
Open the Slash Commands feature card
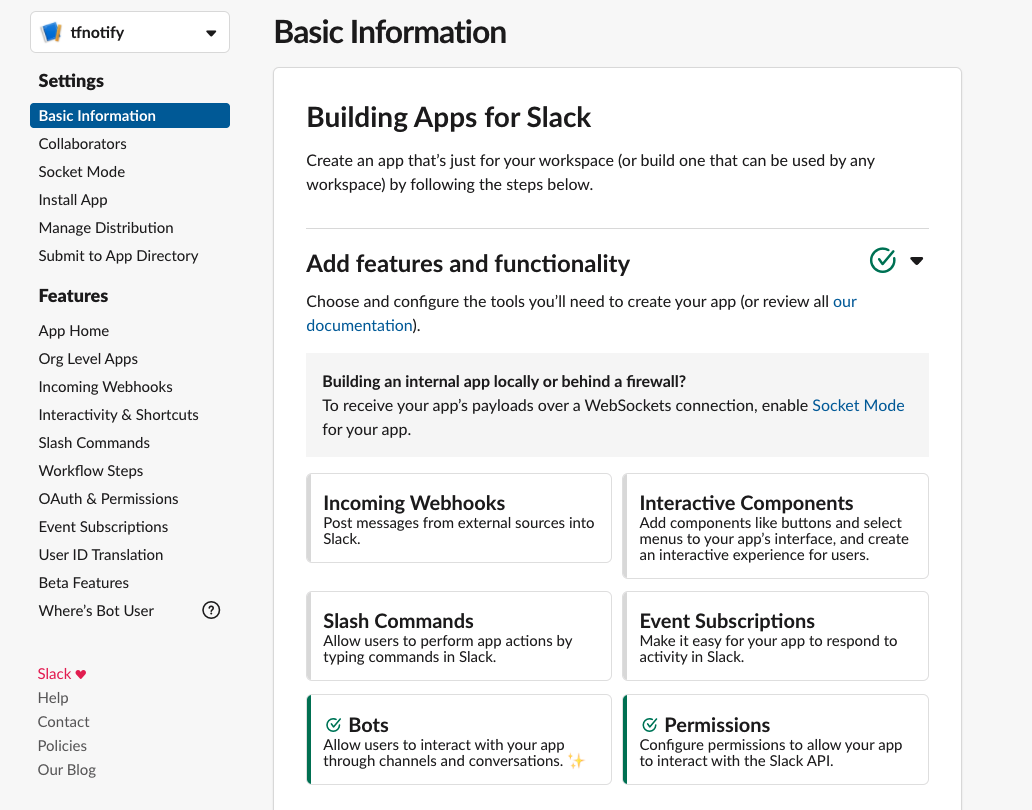(x=459, y=636)
